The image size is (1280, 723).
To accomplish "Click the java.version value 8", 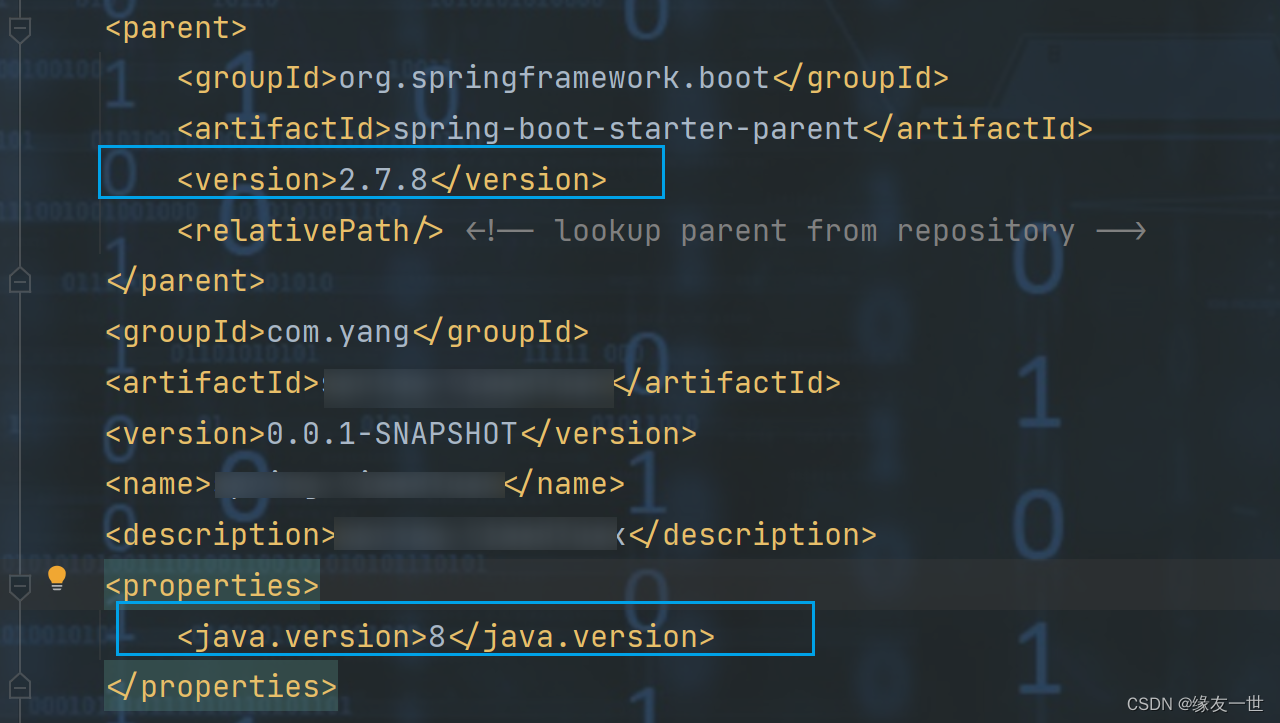I will tap(437, 637).
